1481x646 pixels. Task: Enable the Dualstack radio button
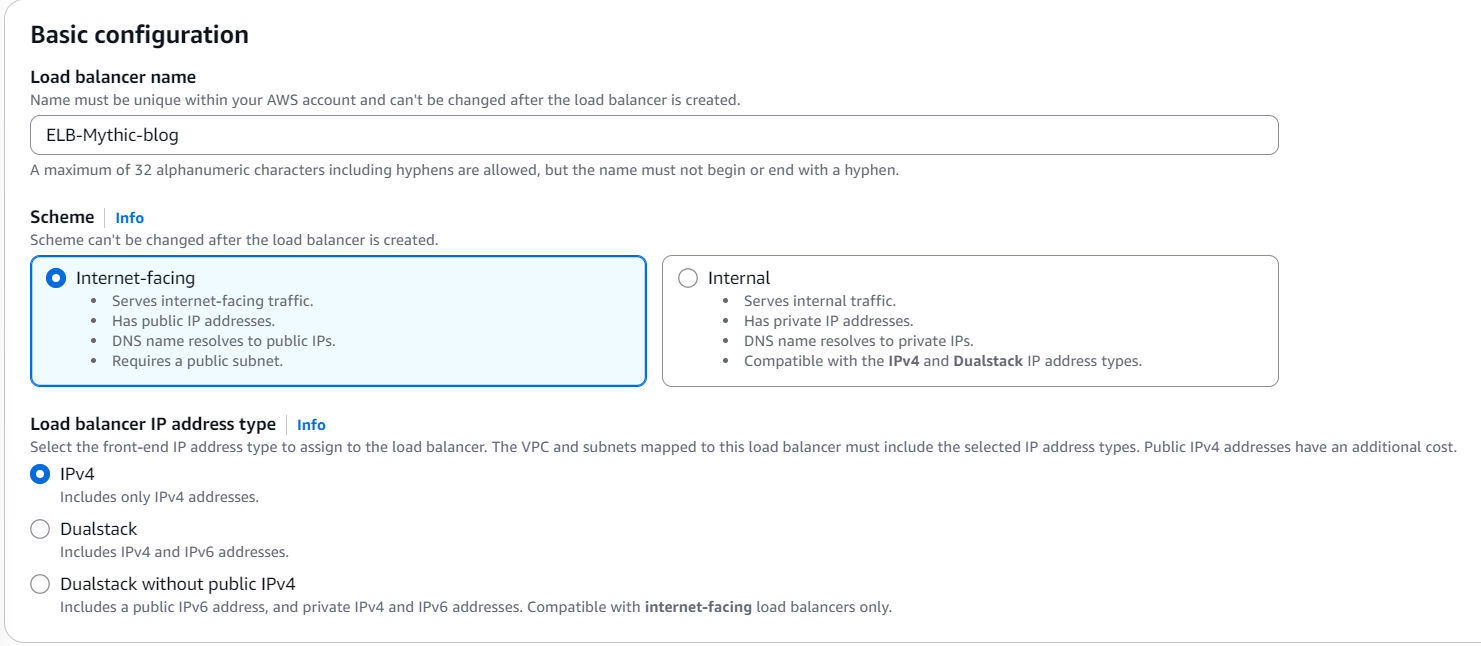[40, 529]
